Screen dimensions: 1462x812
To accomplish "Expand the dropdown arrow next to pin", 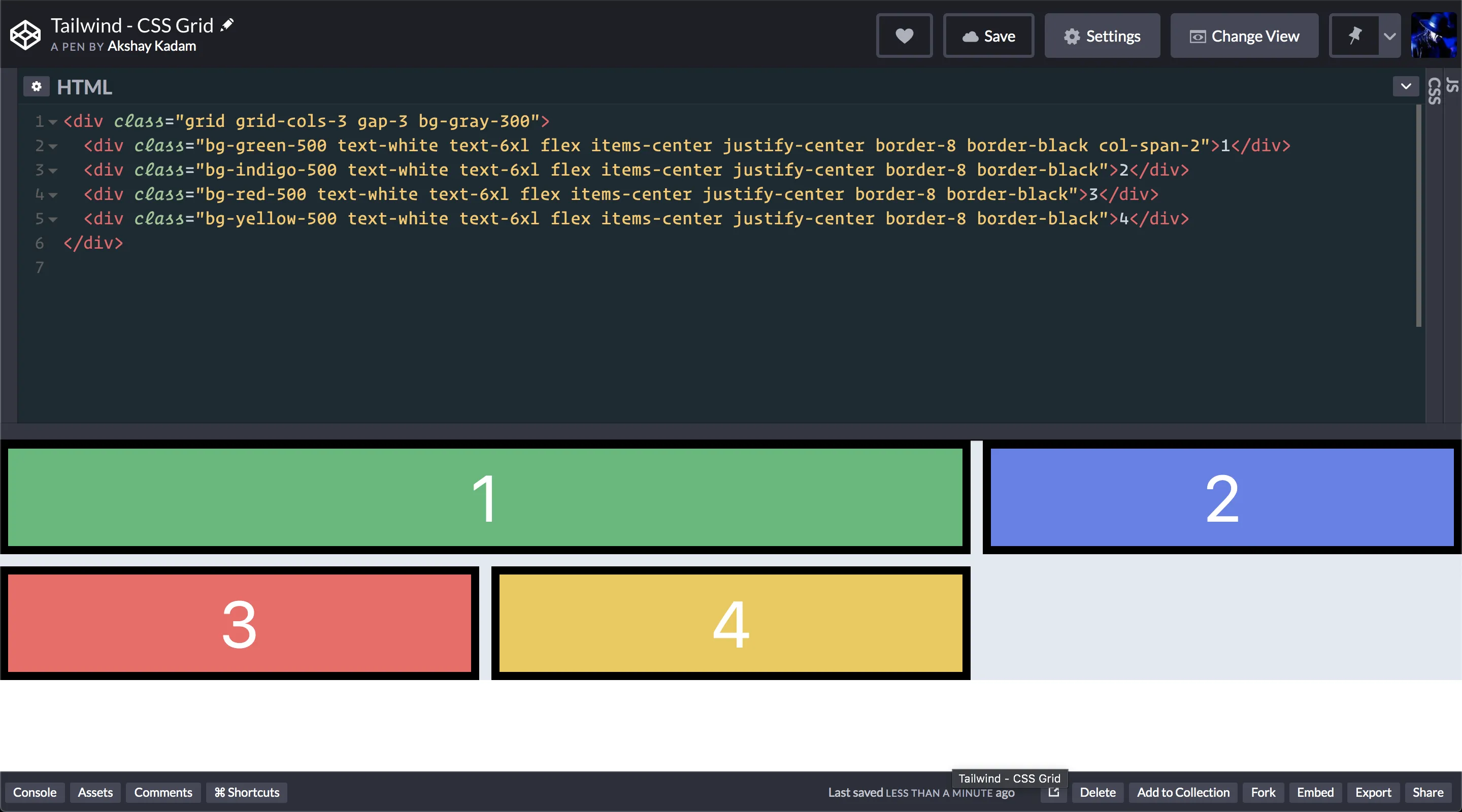I will point(1389,36).
